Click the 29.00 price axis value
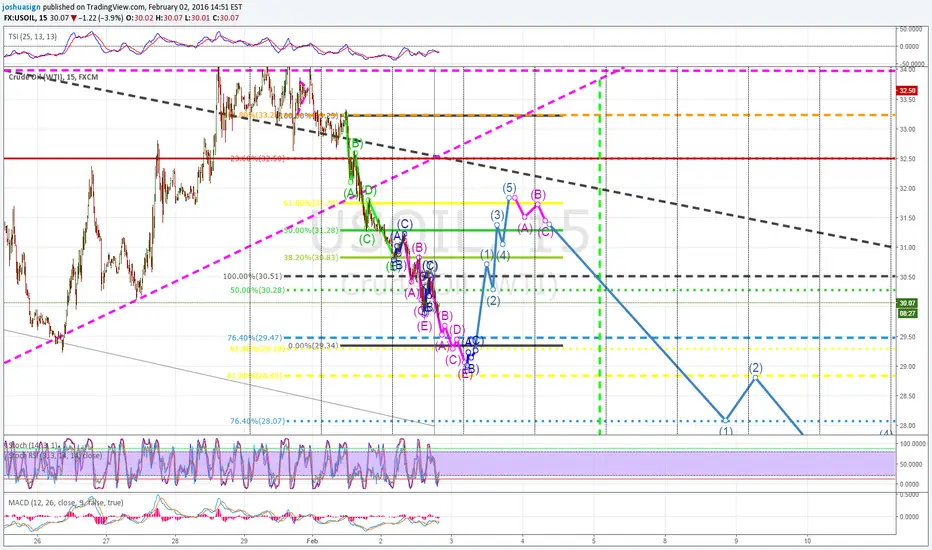Viewport: 932px width, 550px height. [x=907, y=366]
